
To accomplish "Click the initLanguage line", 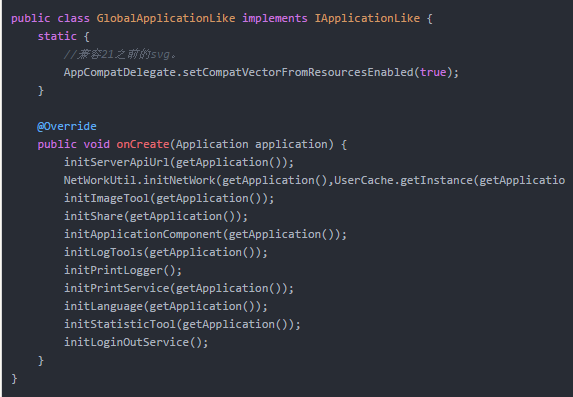I will pos(166,306).
